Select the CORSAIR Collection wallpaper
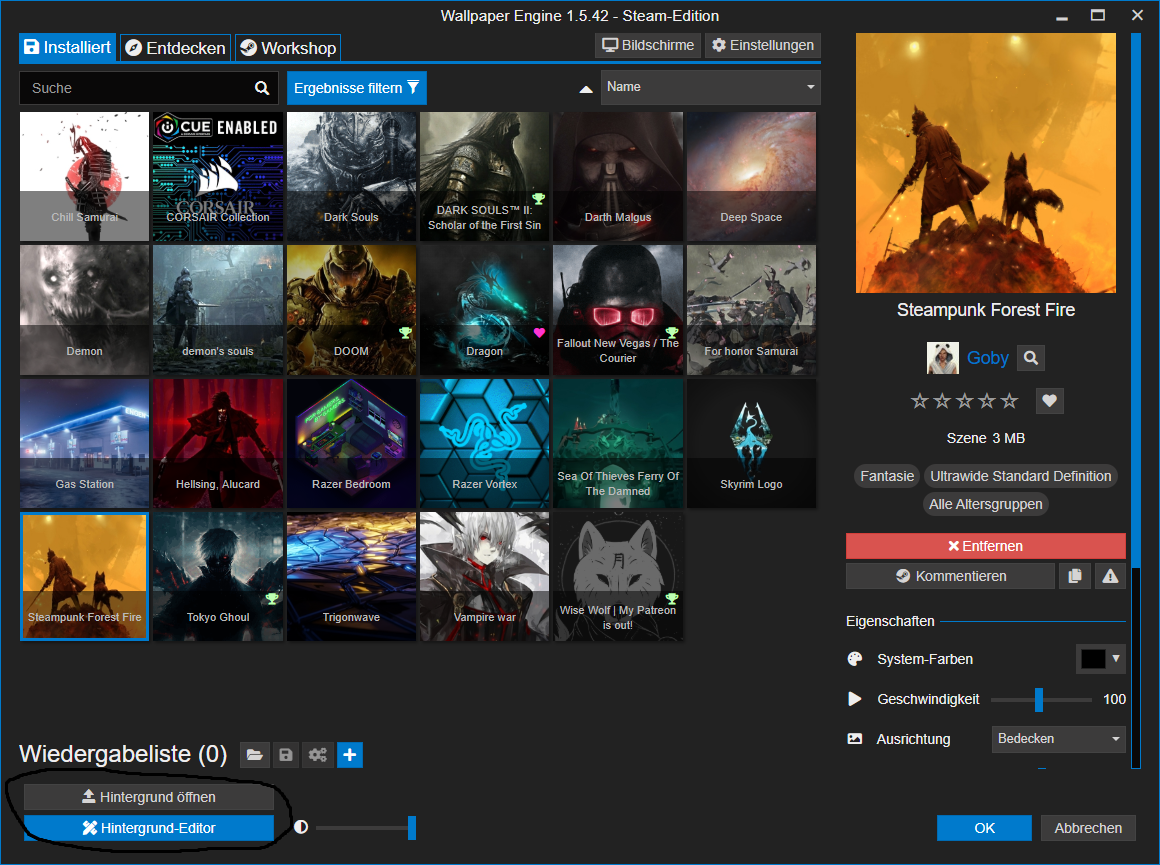 [218, 176]
